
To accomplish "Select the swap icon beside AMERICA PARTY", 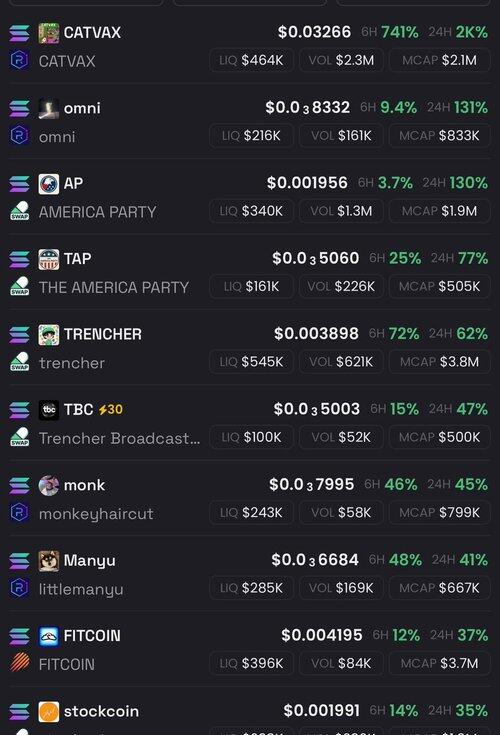I will 20,211.
